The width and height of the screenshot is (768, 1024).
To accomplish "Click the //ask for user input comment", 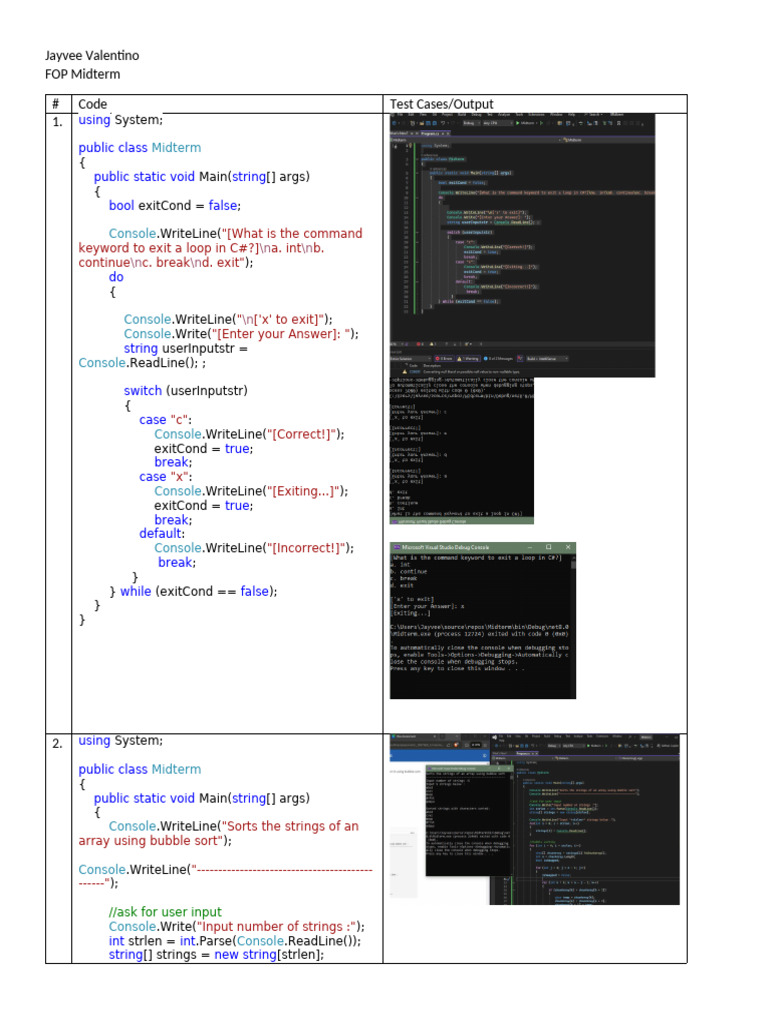I will click(x=165, y=912).
